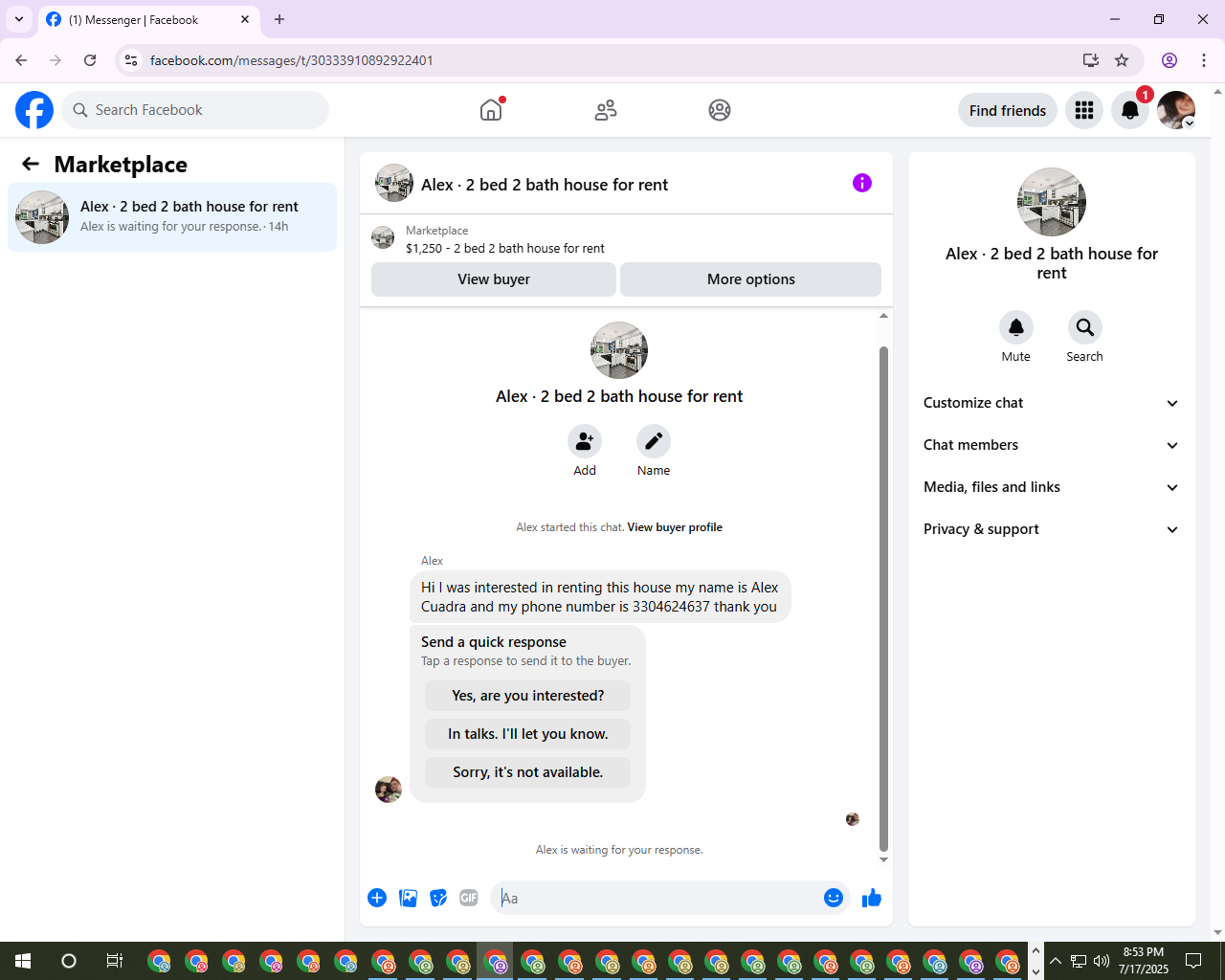The image size is (1225, 980).
Task: Open a new browser tab
Action: (x=279, y=19)
